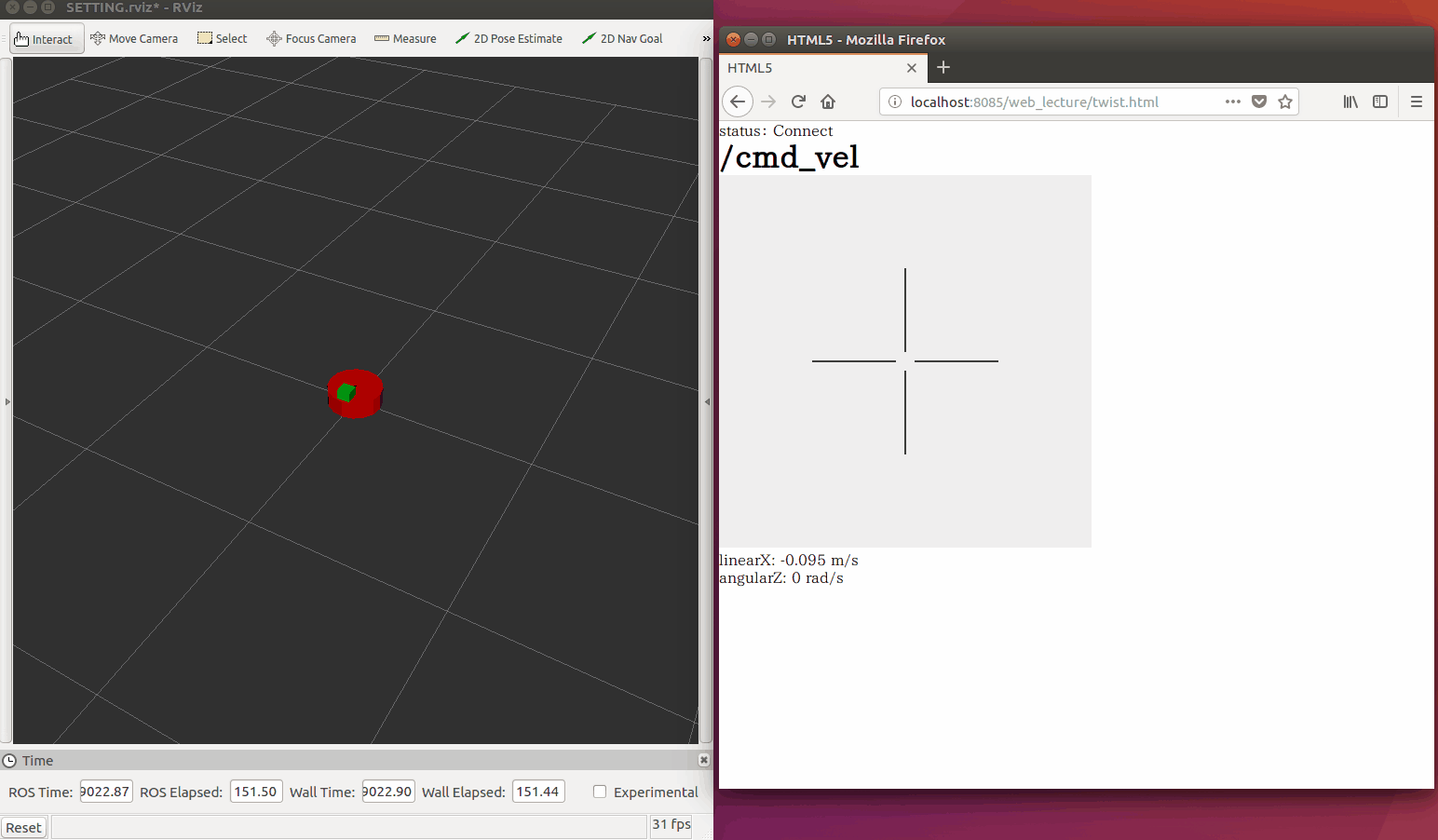
Task: Go back one page in Firefox
Action: point(738,102)
